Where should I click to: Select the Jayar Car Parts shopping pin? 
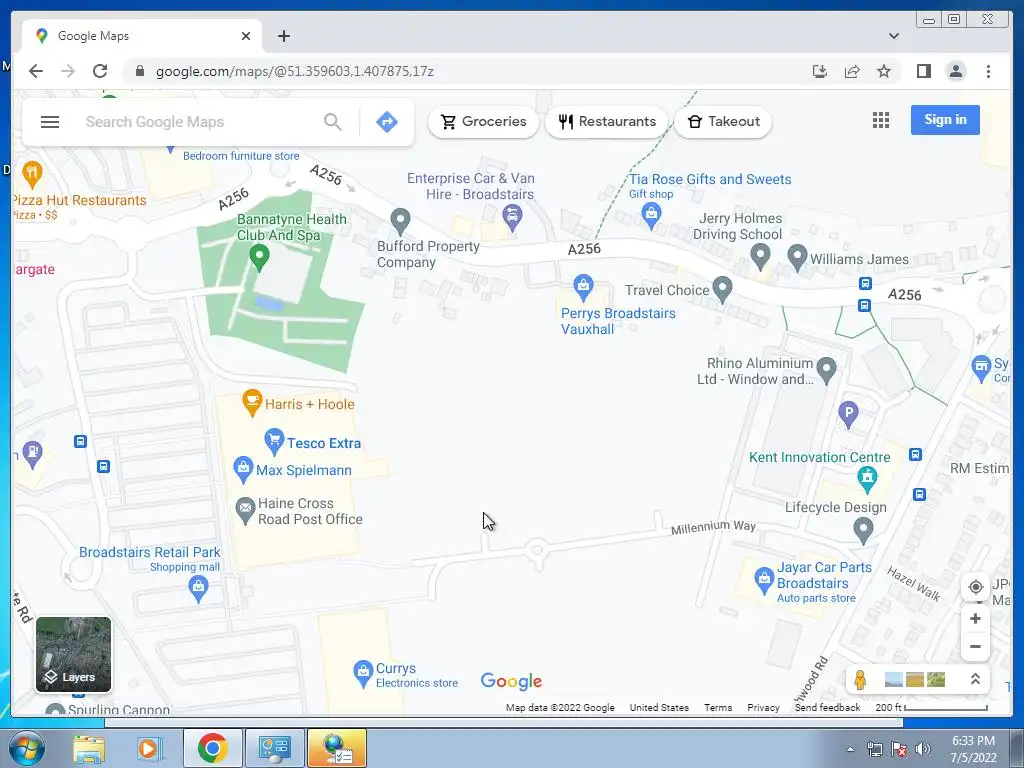pyautogui.click(x=764, y=581)
